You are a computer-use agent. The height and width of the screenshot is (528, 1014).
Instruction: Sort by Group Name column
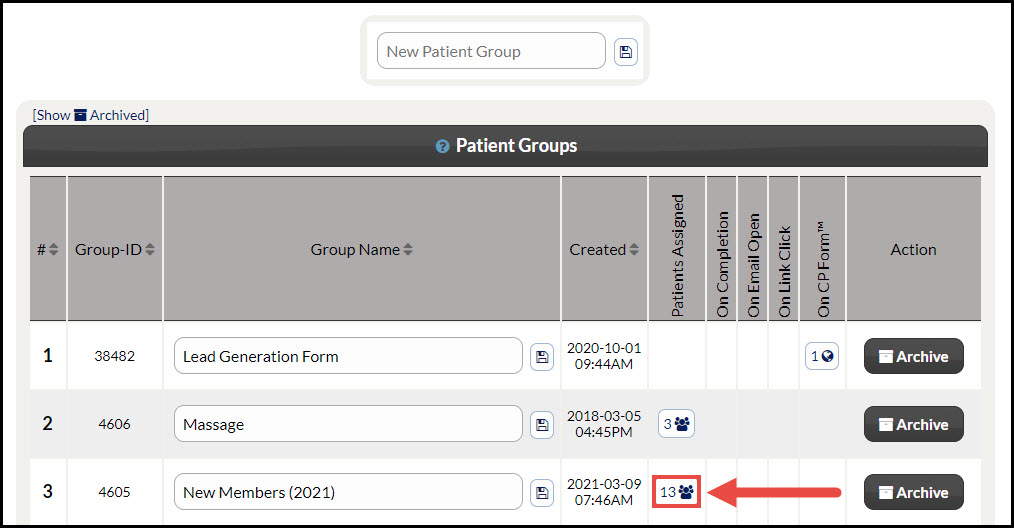click(408, 249)
